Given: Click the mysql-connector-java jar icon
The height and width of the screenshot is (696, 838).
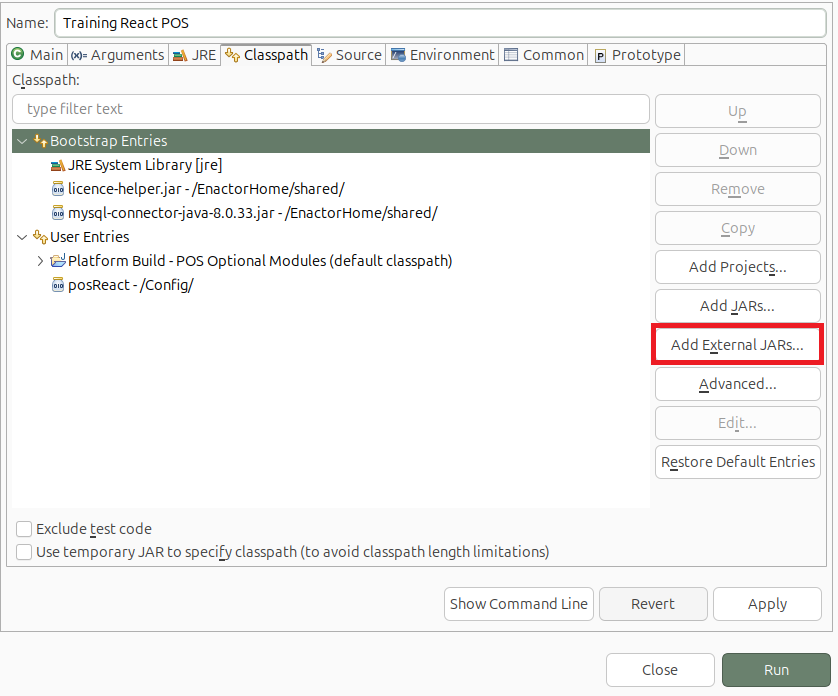Looking at the screenshot, I should click(57, 212).
